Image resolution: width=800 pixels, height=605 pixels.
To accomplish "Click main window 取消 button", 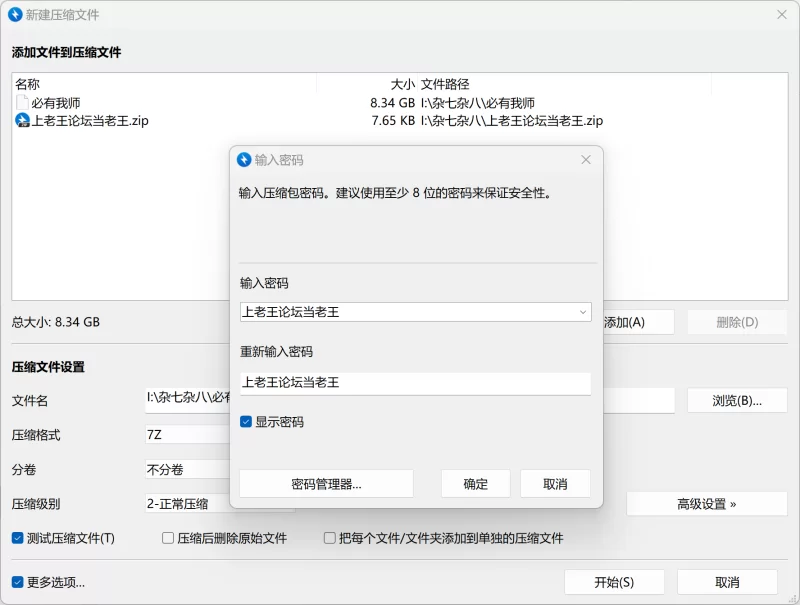I will 727,582.
